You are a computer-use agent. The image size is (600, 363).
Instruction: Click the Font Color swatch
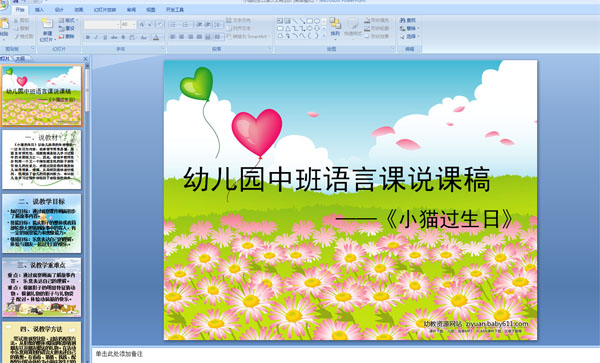click(156, 37)
